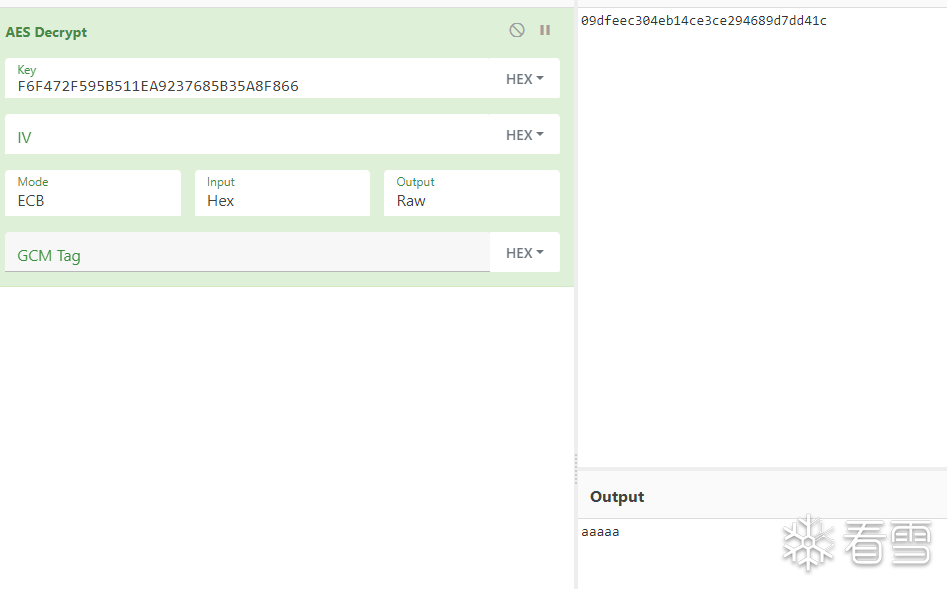Image resolution: width=947 pixels, height=589 pixels.
Task: Focus the GCM Tag field
Action: point(250,255)
